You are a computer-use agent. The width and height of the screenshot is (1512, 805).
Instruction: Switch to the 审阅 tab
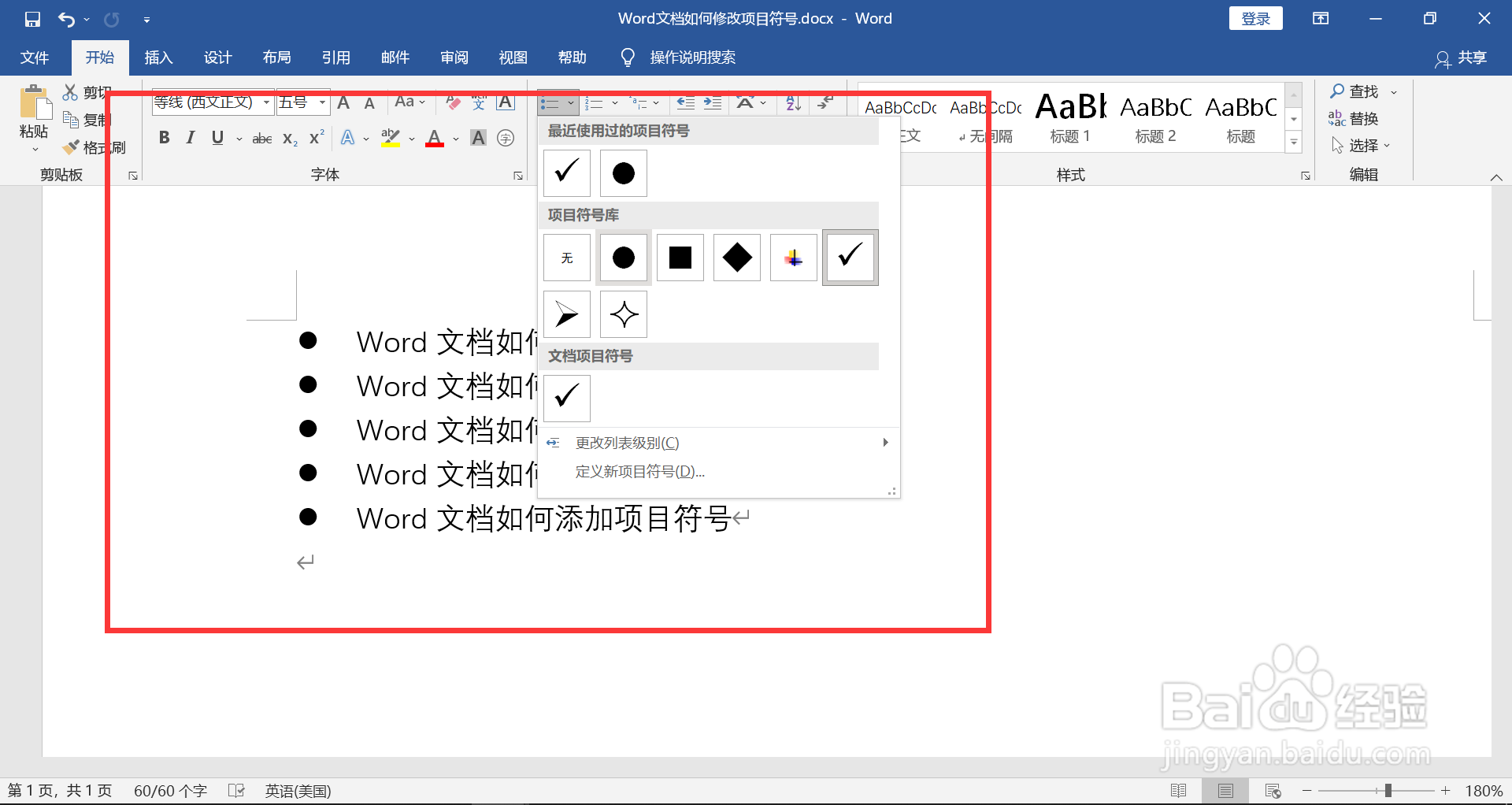click(x=454, y=57)
